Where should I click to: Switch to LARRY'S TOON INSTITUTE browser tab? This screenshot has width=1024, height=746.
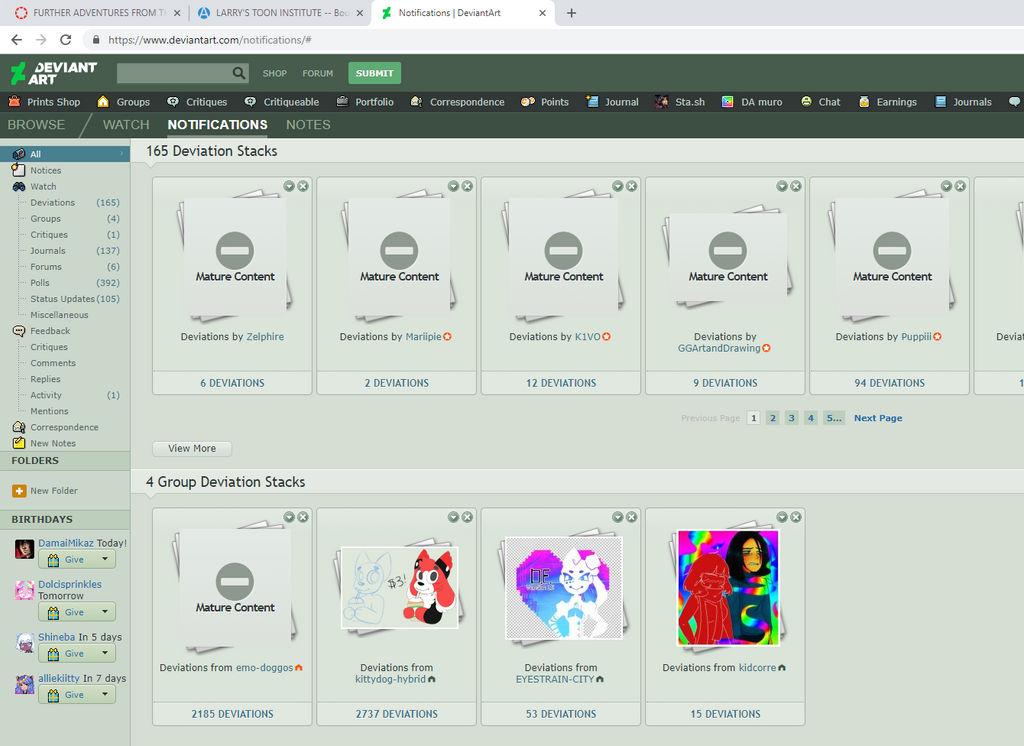280,13
